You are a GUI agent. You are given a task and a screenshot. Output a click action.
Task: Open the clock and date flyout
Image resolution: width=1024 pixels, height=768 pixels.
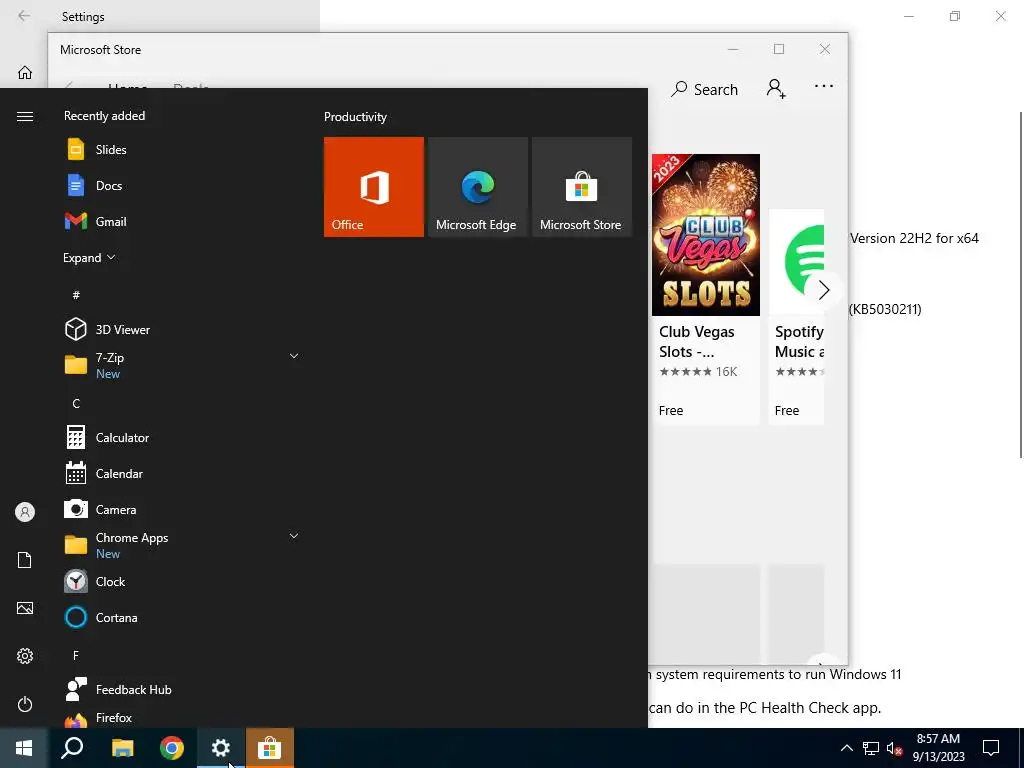pos(938,748)
